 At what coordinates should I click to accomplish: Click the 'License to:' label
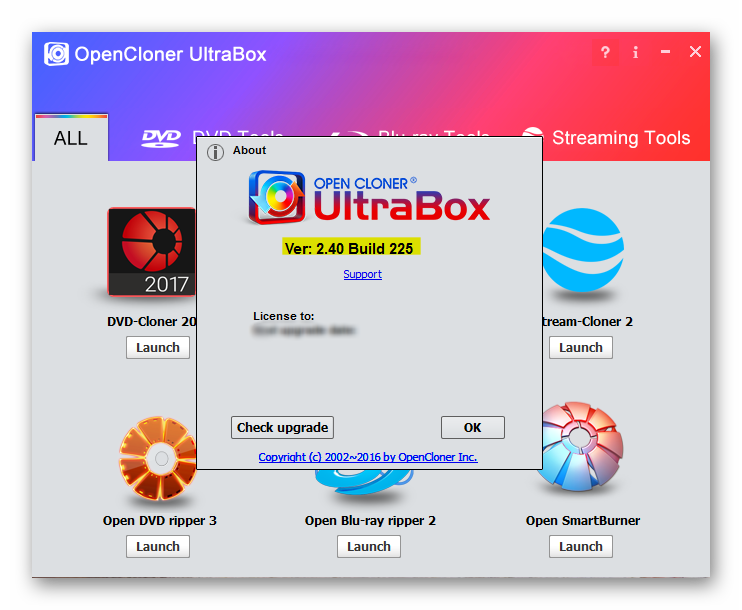point(283,316)
